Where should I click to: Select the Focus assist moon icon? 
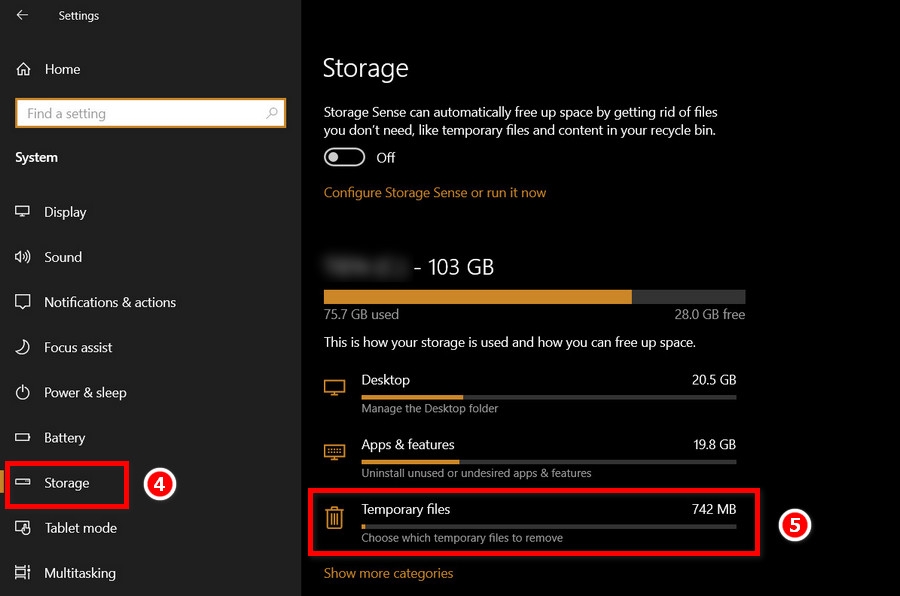[22, 347]
